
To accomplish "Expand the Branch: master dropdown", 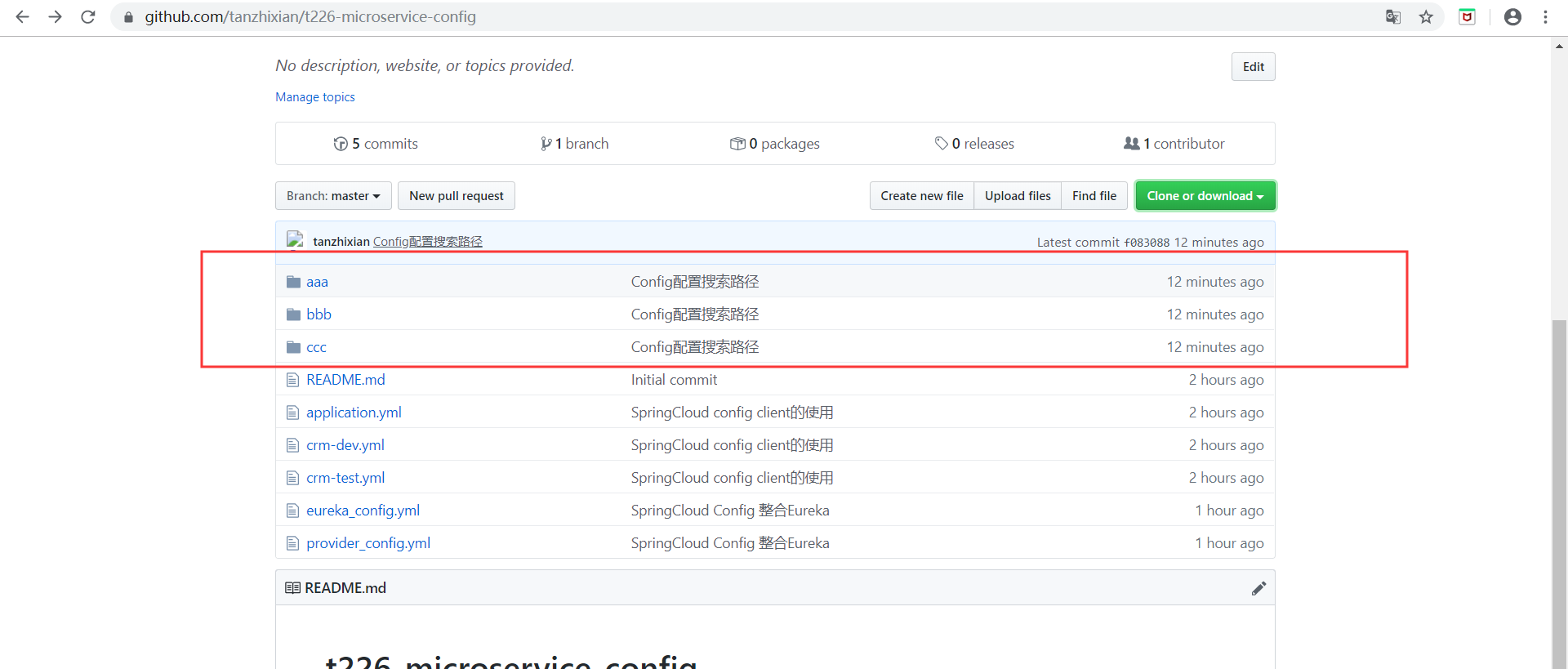I will 333,196.
